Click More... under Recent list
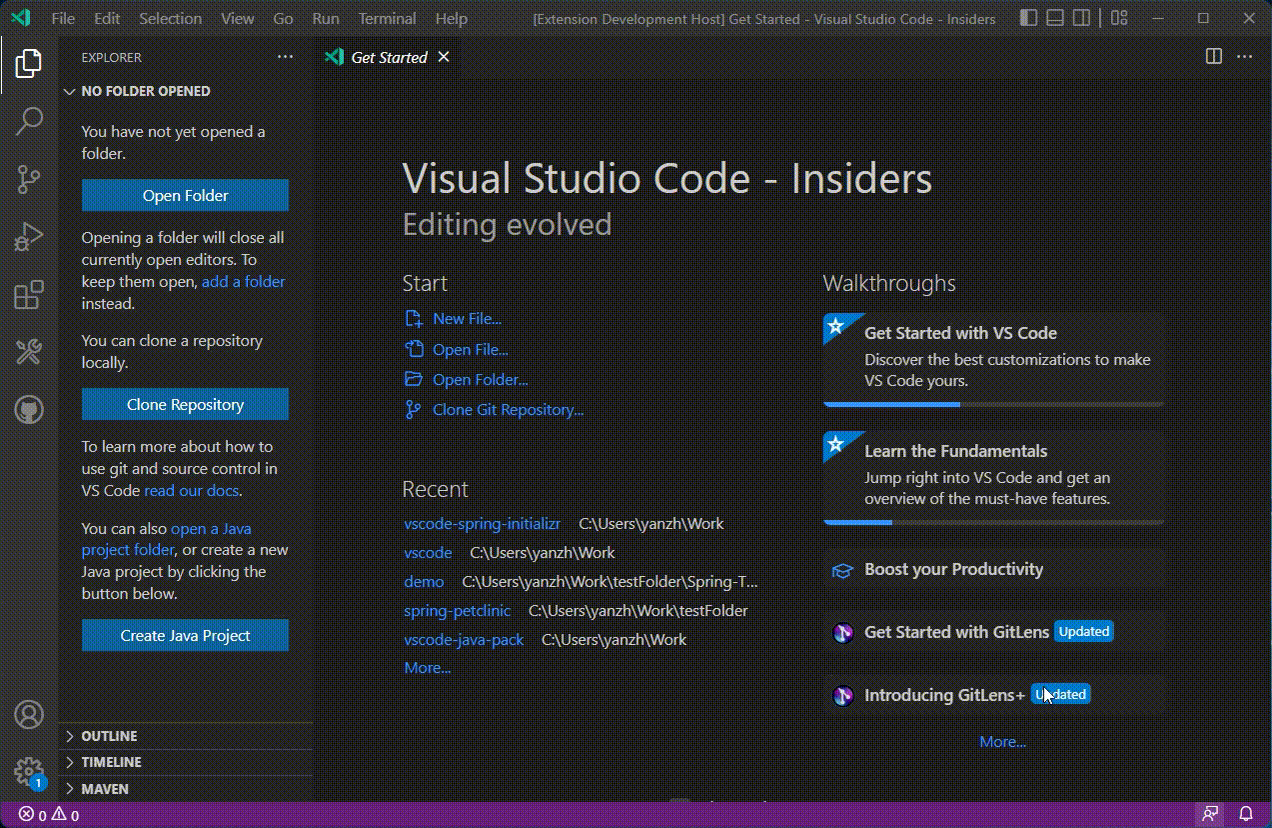 pyautogui.click(x=427, y=668)
